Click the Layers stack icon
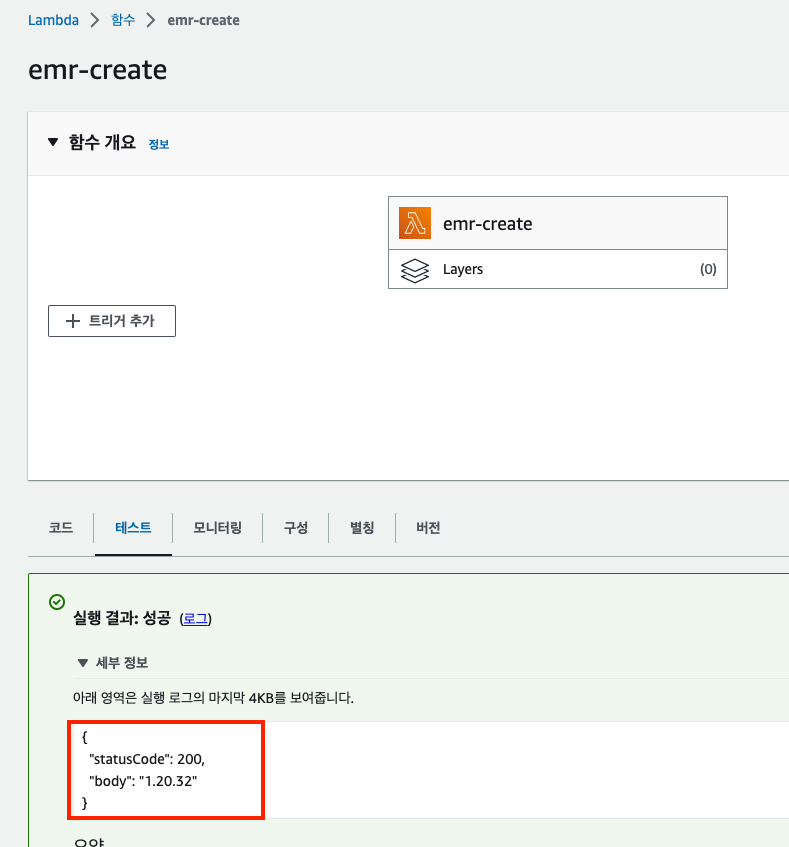Viewport: 789px width, 847px height. click(415, 270)
